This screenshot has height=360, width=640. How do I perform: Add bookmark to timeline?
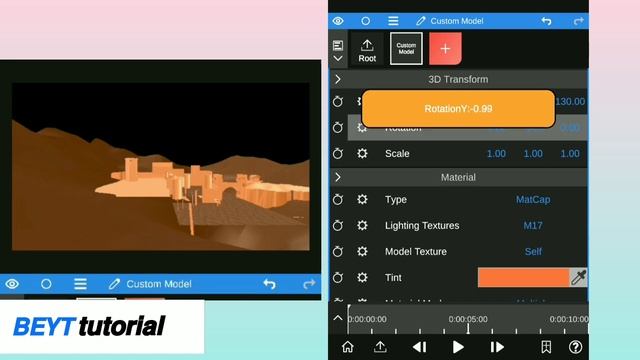(x=546, y=347)
